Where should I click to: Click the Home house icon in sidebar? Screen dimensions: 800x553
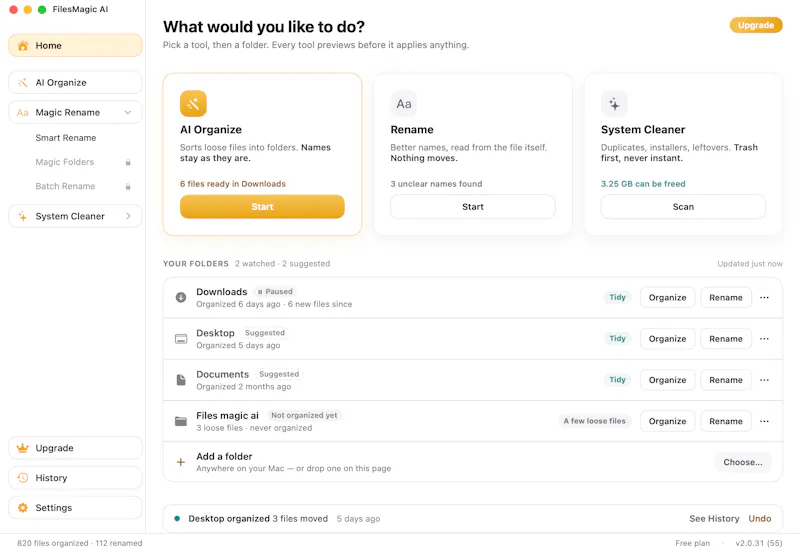[22, 45]
